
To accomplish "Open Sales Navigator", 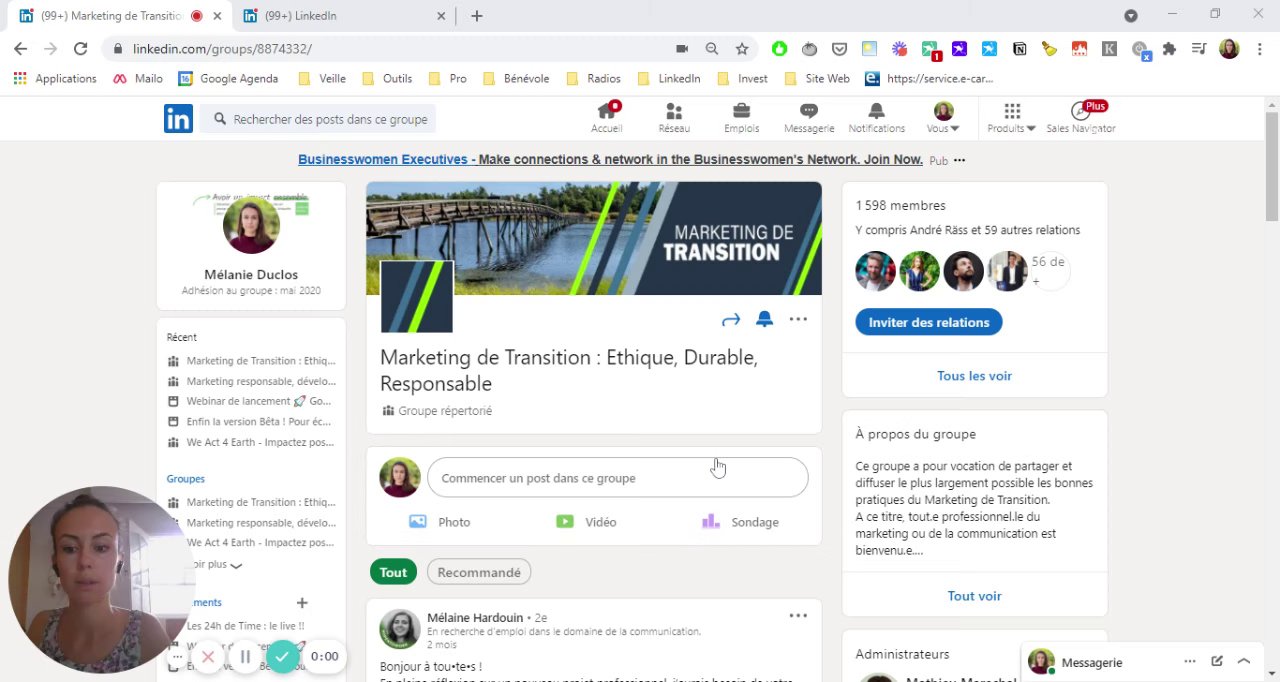I will 1081,117.
